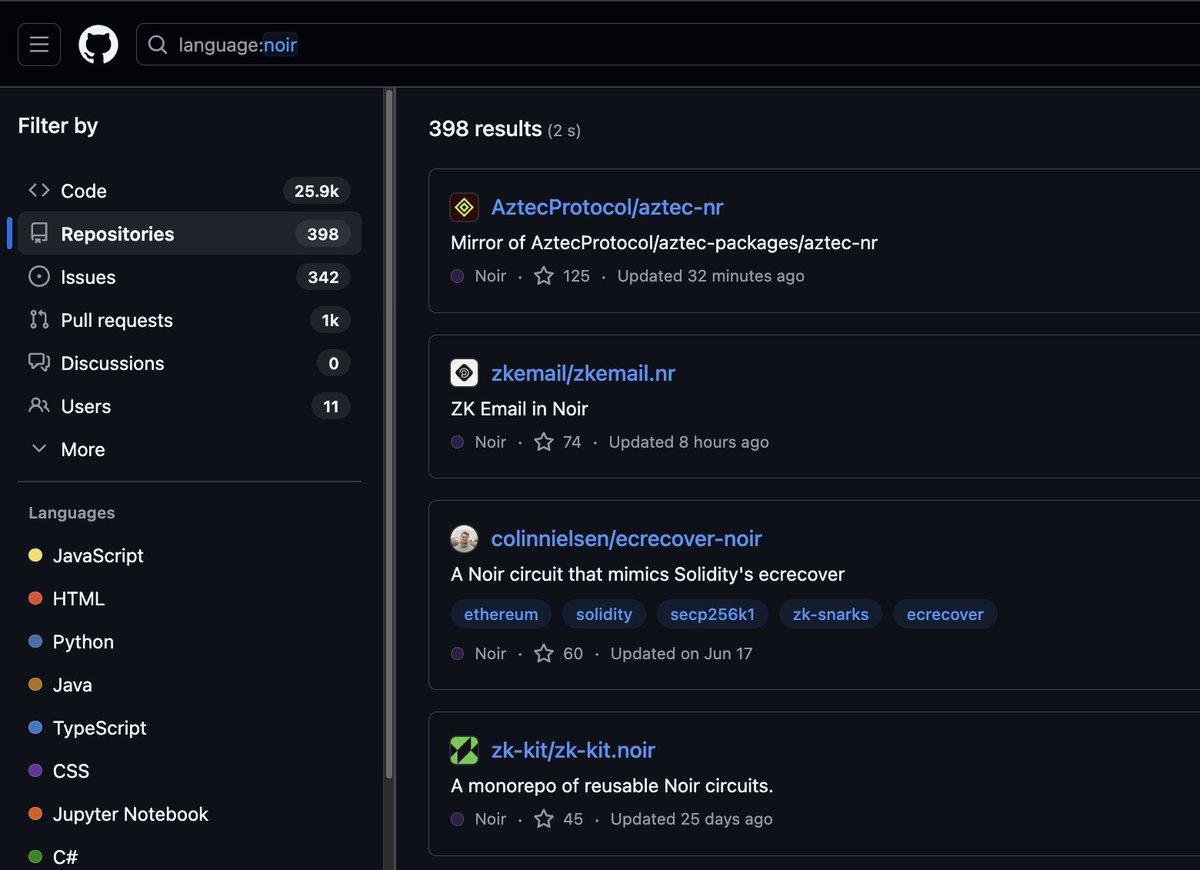Click the Pull requests branch icon

(x=39, y=320)
